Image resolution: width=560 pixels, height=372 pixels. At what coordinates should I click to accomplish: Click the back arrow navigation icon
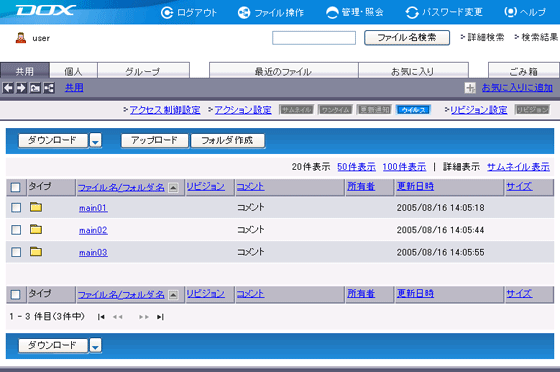click(x=8, y=88)
